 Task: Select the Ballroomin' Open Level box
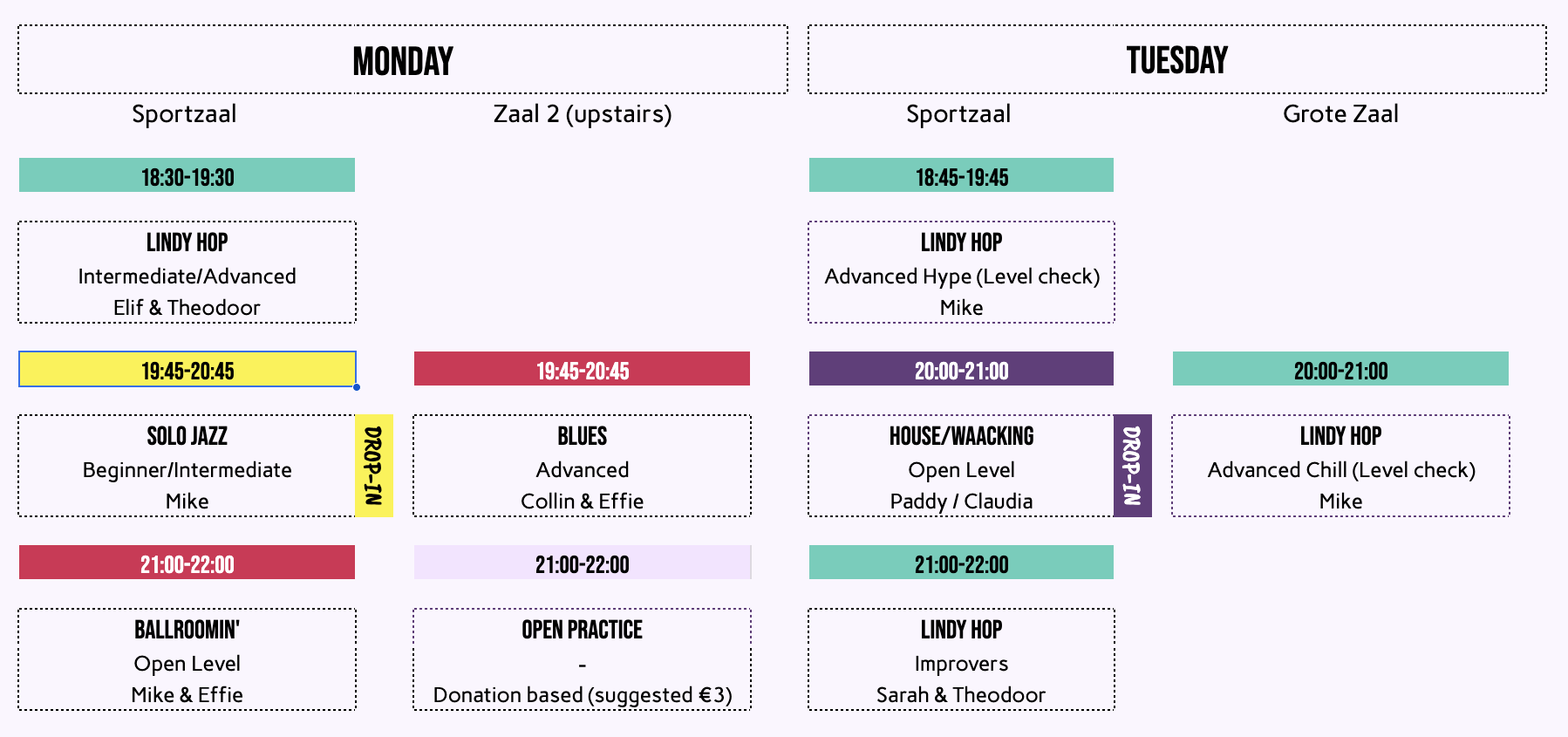[x=187, y=660]
